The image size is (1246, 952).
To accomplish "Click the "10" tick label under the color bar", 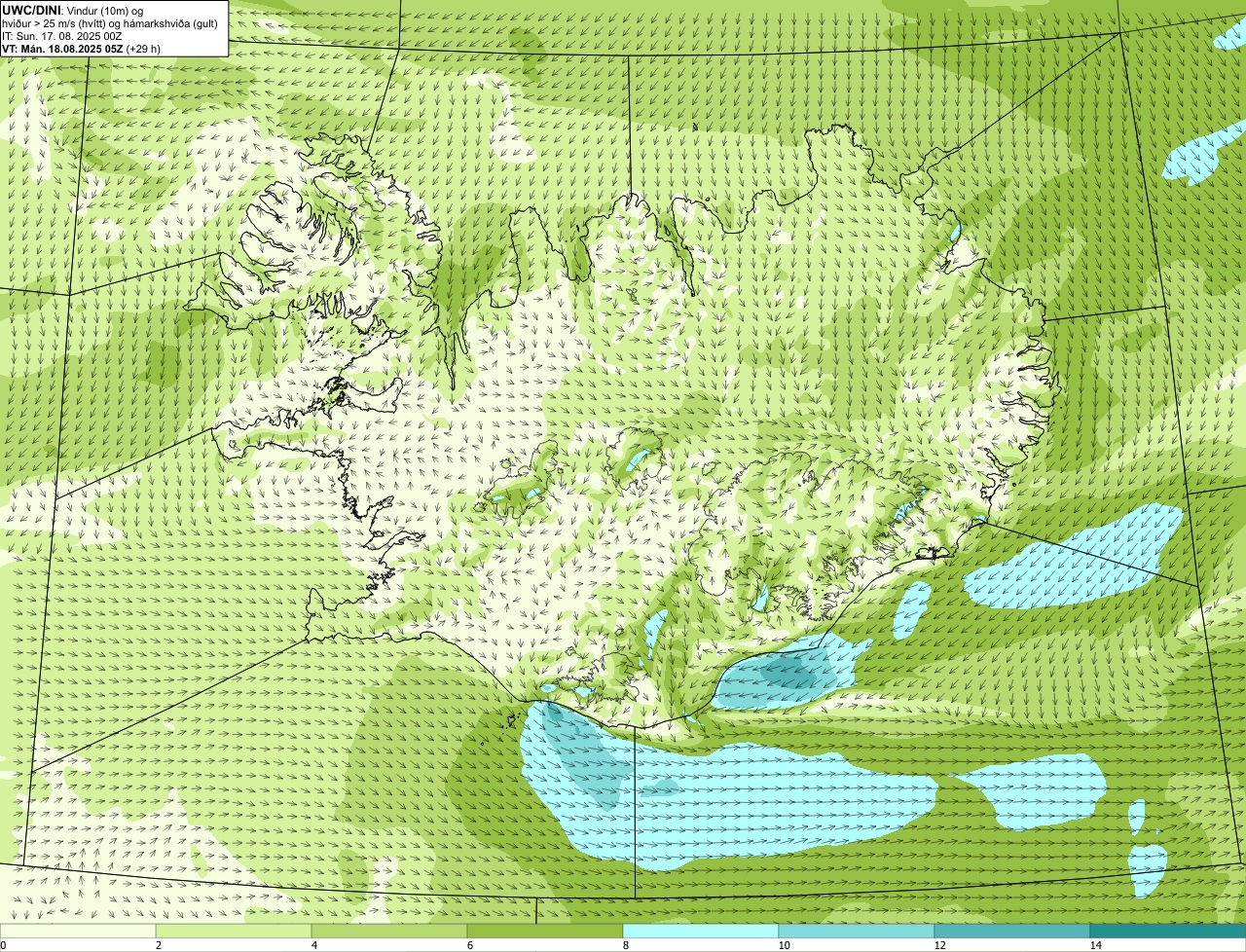I will click(x=784, y=945).
